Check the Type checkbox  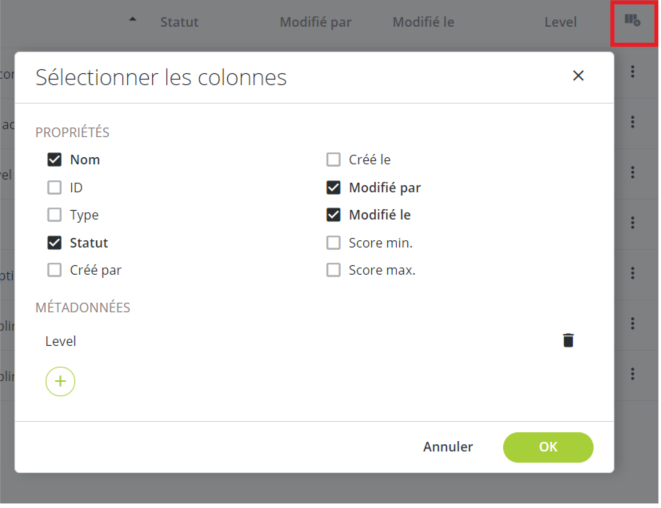(x=54, y=215)
